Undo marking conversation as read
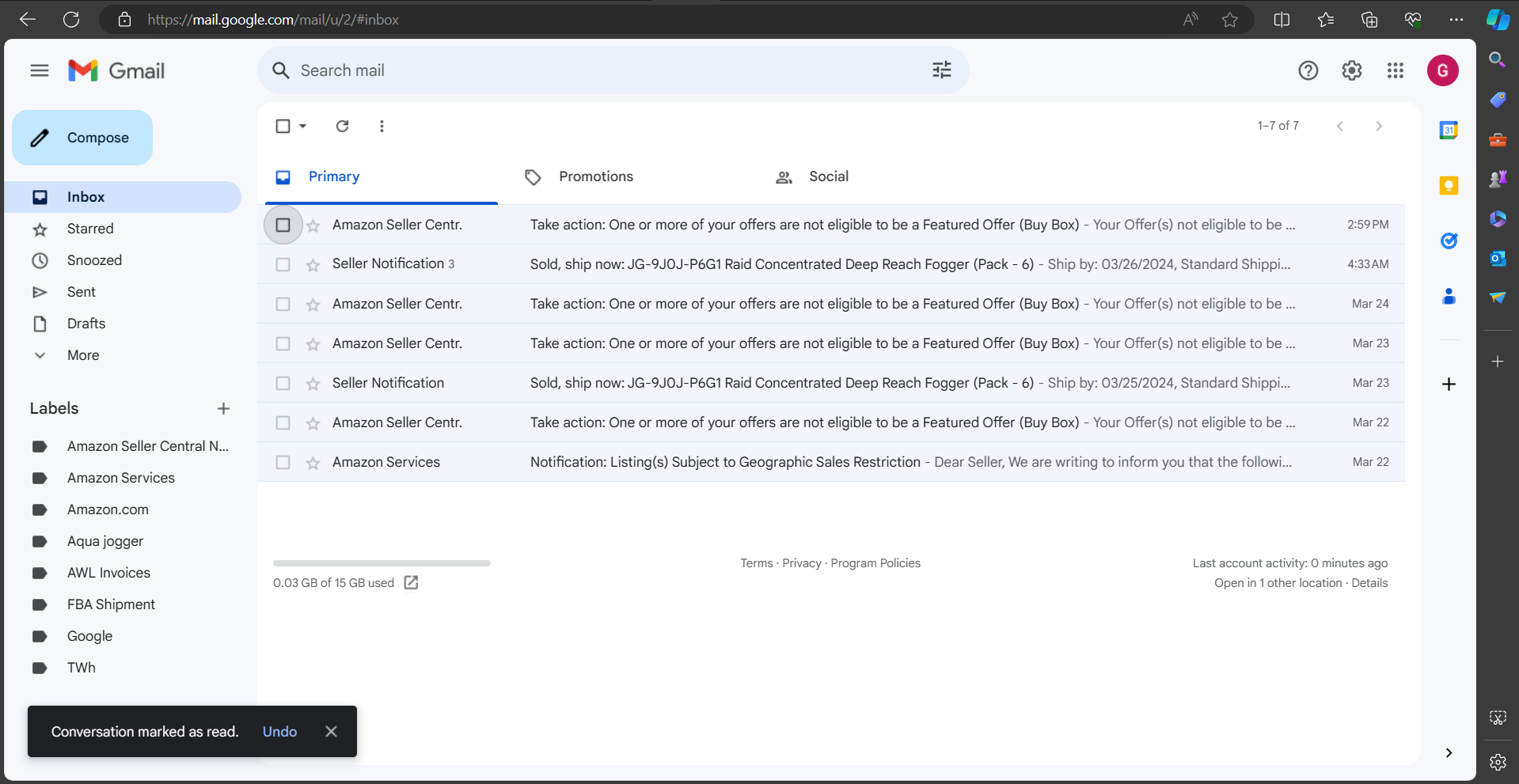This screenshot has height=784, width=1519. click(x=279, y=732)
